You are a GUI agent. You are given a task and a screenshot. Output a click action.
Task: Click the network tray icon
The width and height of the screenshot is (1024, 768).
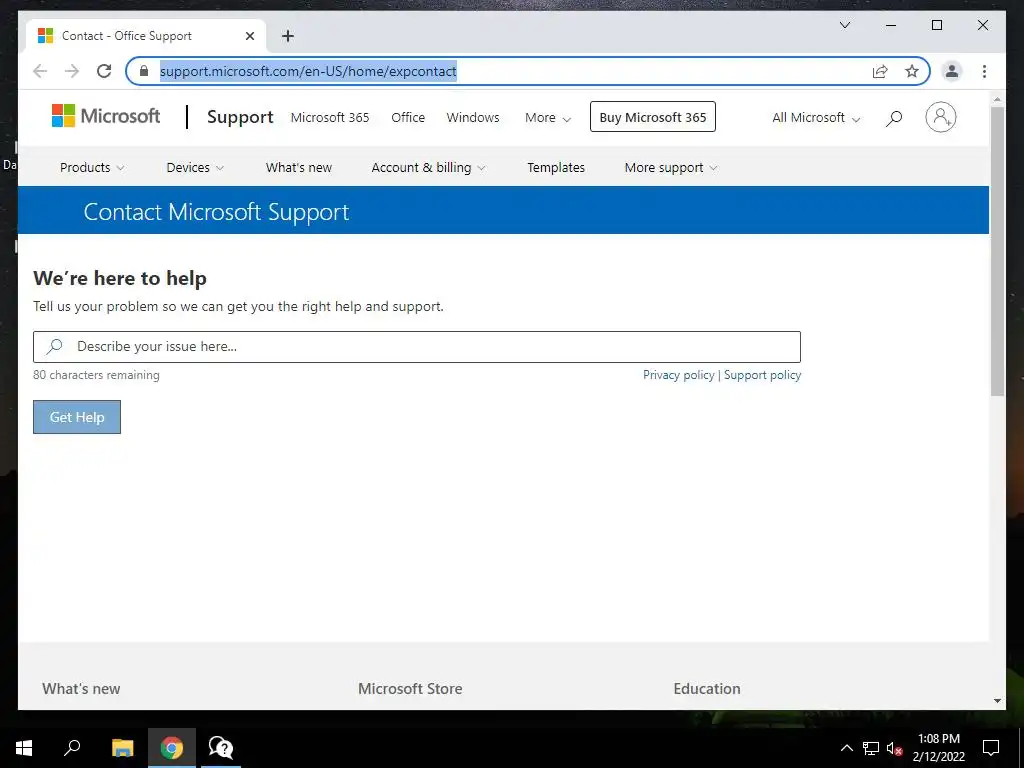point(870,748)
